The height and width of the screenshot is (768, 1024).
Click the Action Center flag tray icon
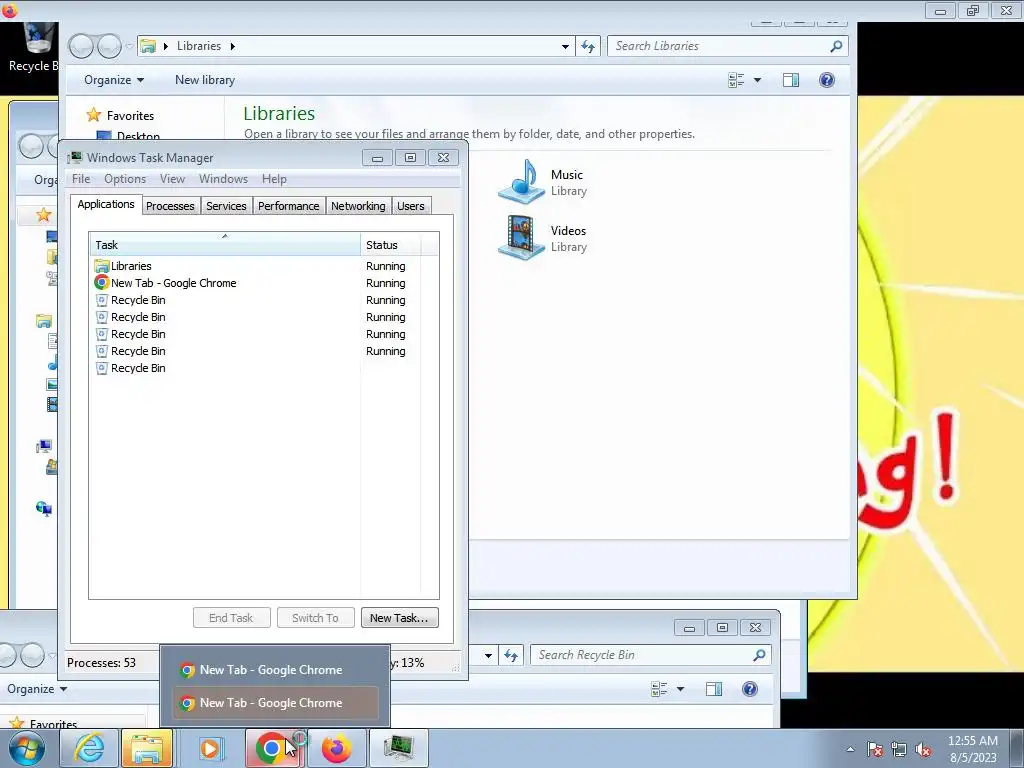(874, 749)
